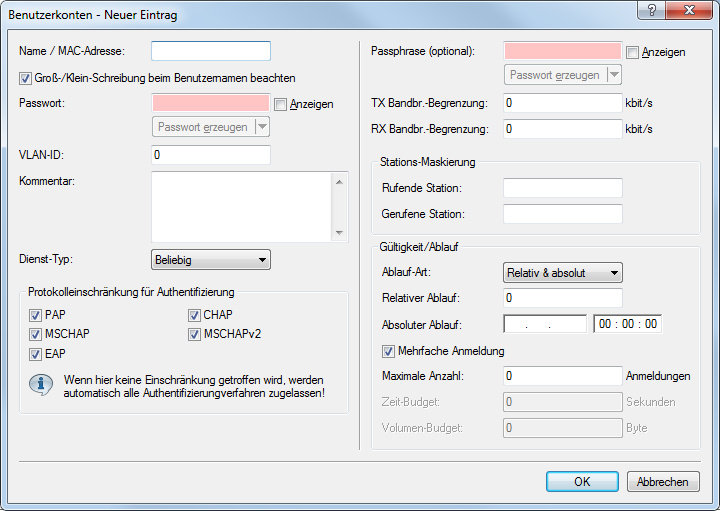Image resolution: width=720 pixels, height=511 pixels.
Task: Click inside the Kommentar text area
Action: coord(240,205)
